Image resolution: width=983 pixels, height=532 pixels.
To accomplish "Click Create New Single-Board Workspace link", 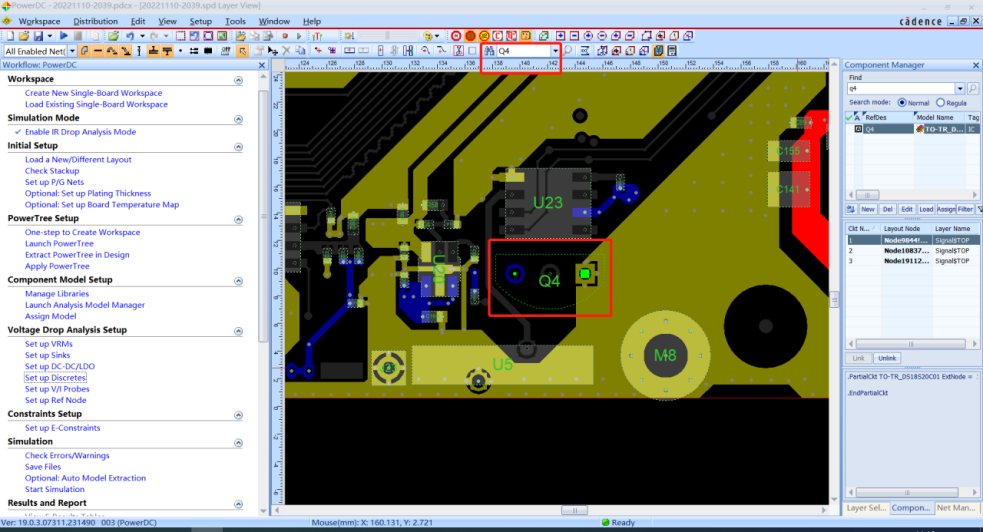I will [93, 93].
